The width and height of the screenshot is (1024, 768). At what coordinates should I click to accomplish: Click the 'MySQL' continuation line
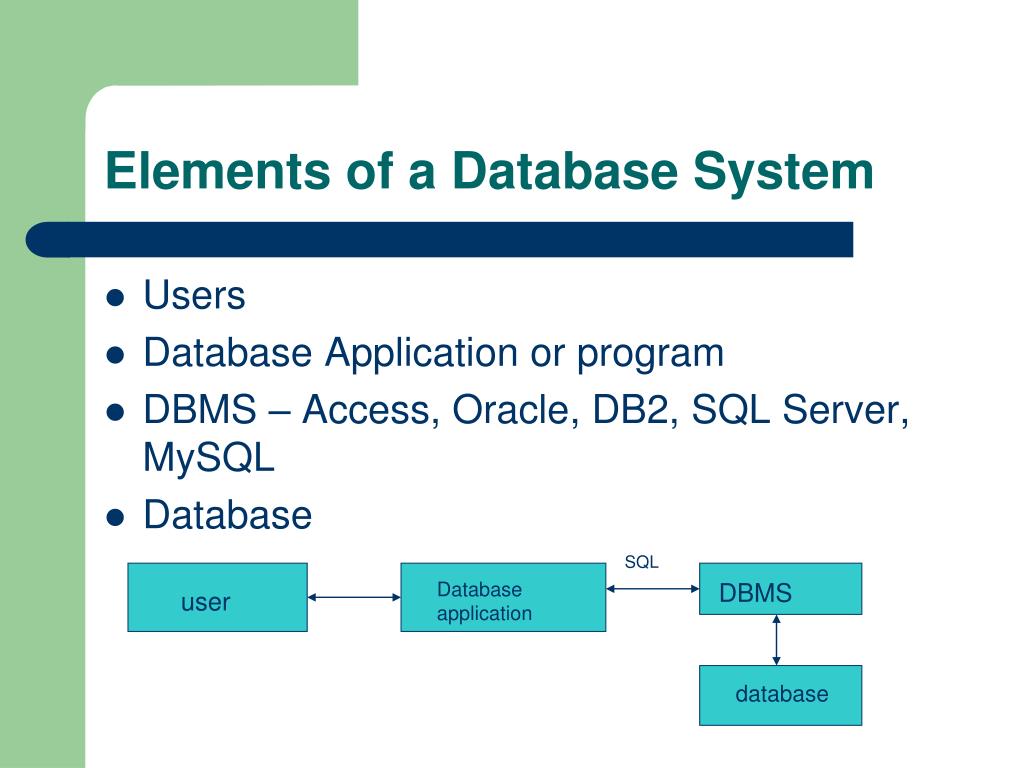click(x=208, y=459)
